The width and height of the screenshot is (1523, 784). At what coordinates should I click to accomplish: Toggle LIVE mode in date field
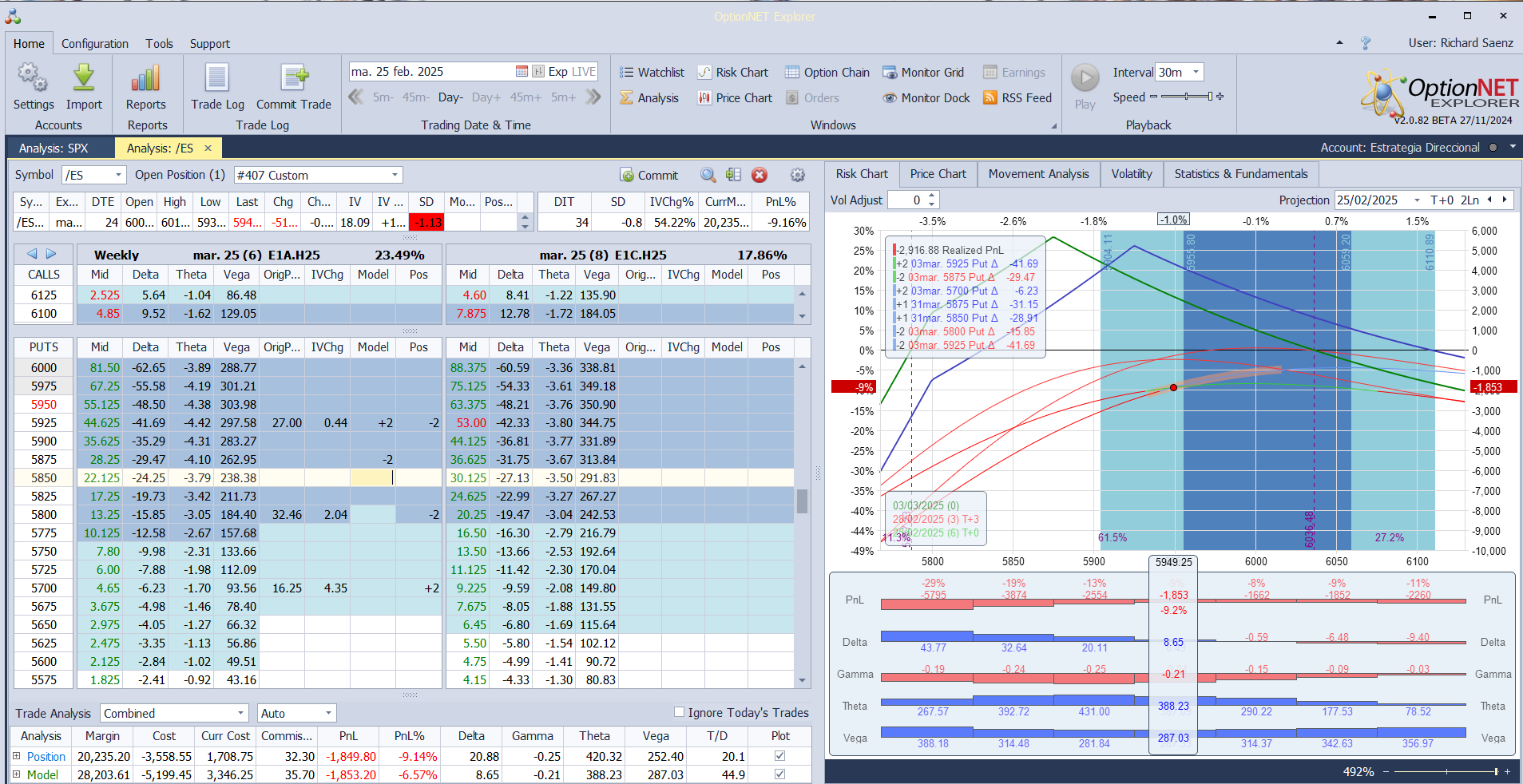click(584, 72)
